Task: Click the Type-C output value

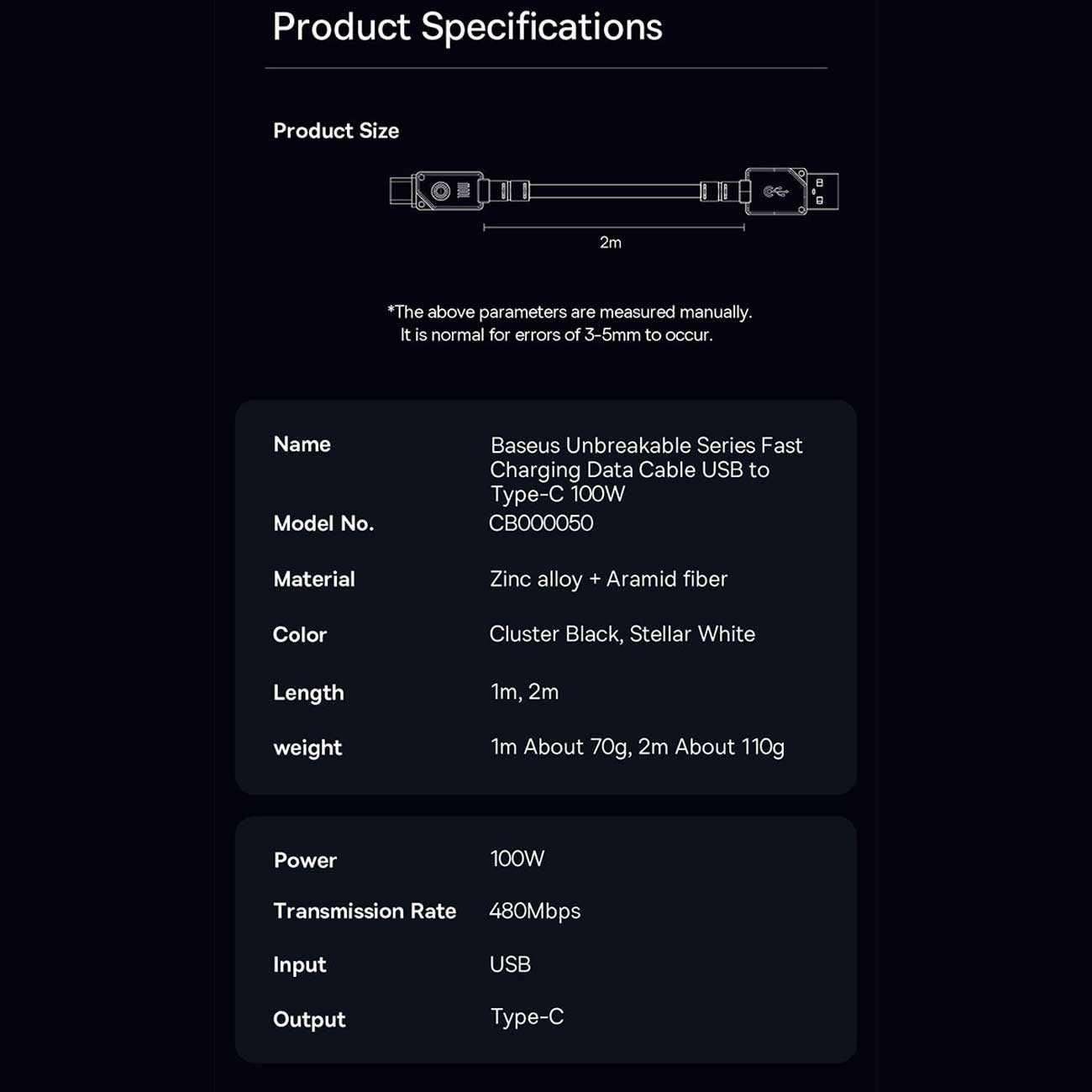Action: tap(527, 1017)
